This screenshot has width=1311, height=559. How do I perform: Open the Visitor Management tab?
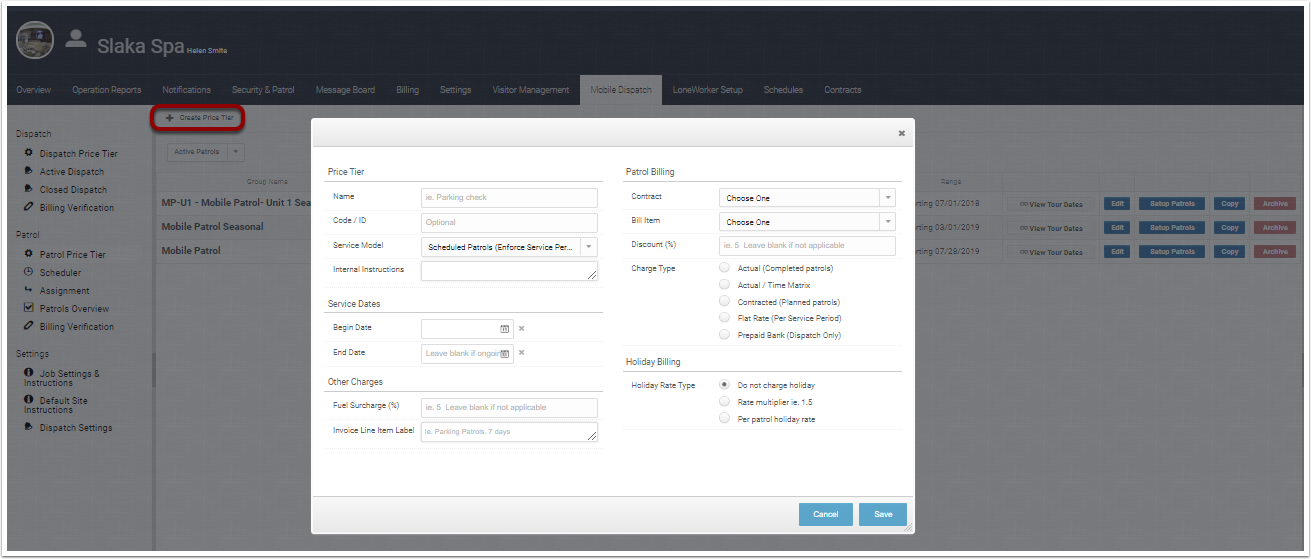[530, 90]
